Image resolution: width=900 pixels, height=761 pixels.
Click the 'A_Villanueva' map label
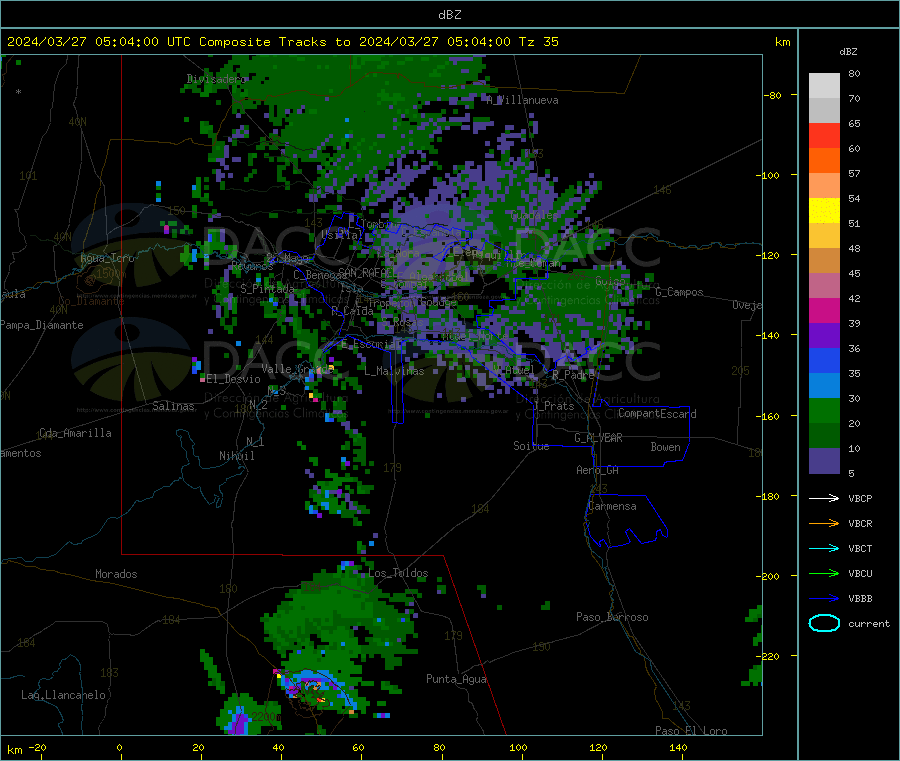click(522, 100)
